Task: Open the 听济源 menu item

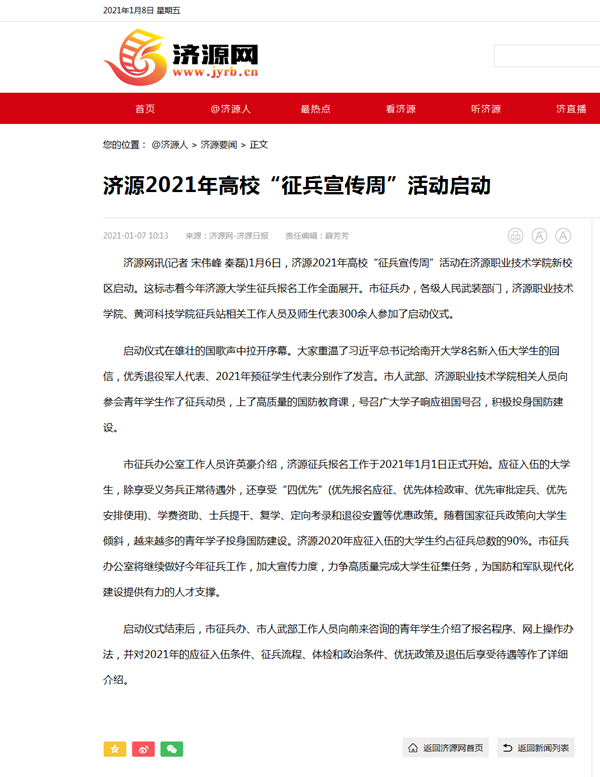Action: point(486,109)
